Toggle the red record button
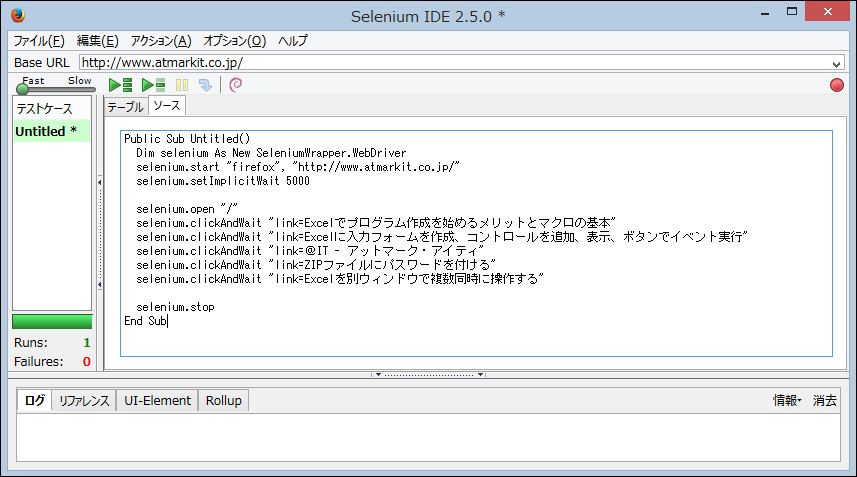The image size is (857, 477). (836, 86)
